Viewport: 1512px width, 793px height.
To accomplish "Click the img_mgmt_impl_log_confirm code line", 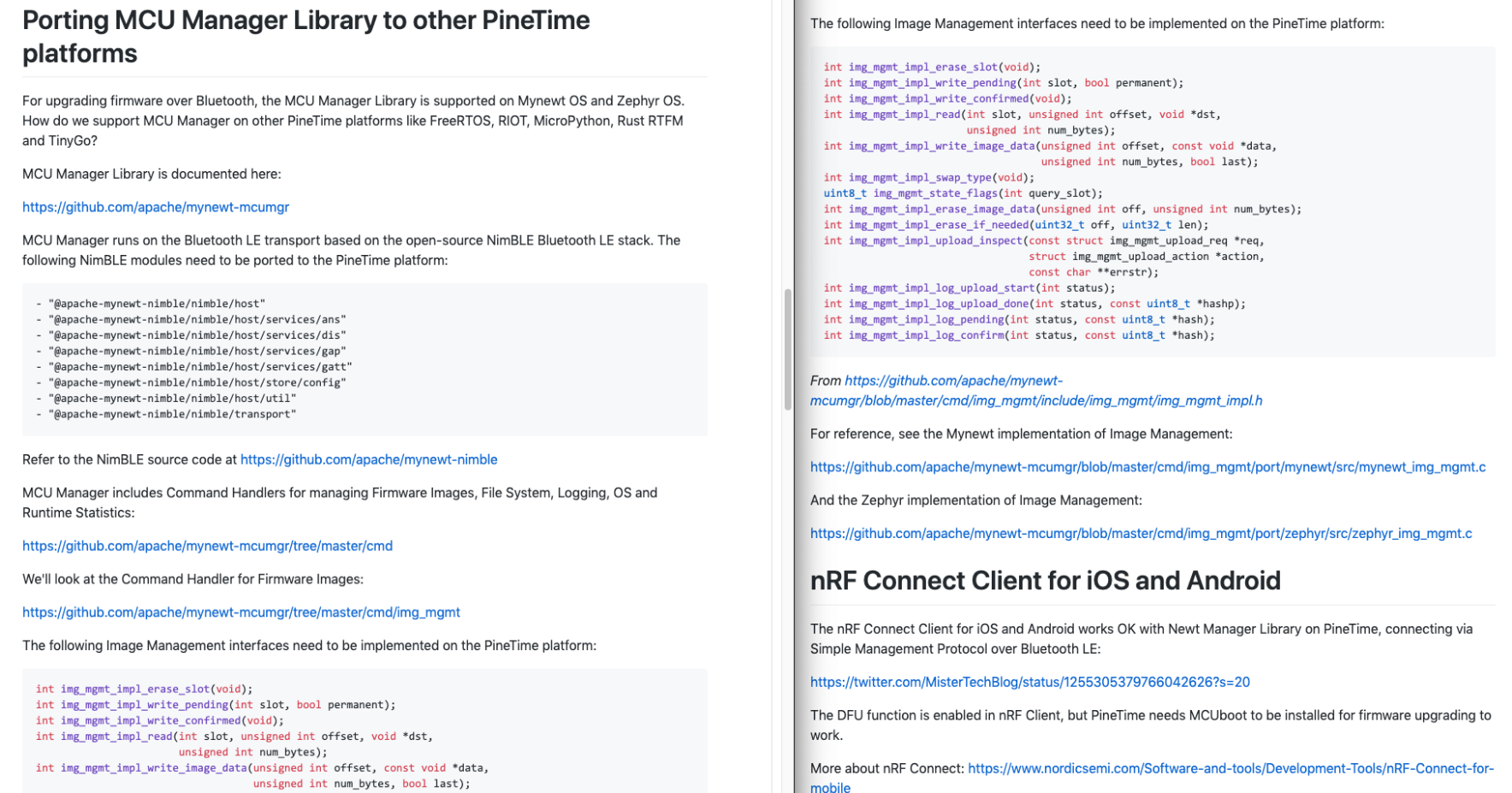I will tap(1018, 335).
